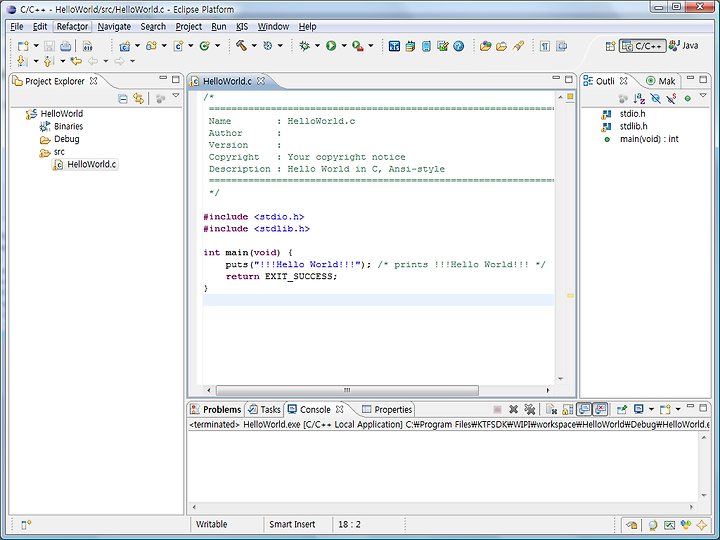
Task: Click the Last Edit Location icon
Action: [76, 61]
